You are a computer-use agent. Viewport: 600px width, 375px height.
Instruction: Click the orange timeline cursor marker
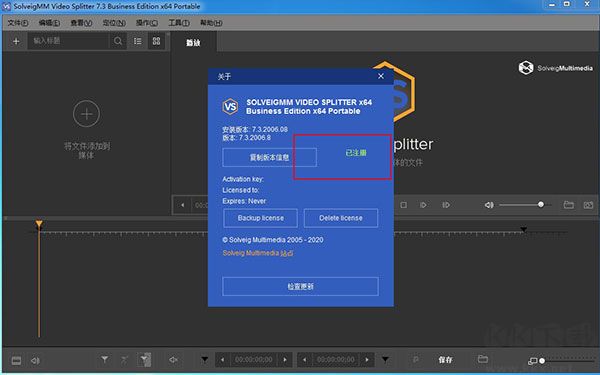point(39,224)
